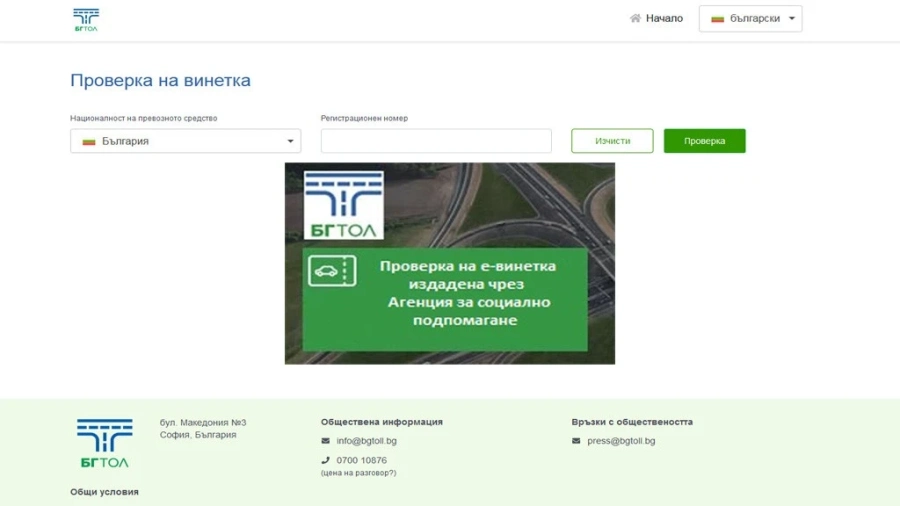Click the footer БГТОЛ logo
The image size is (900, 506).
[x=104, y=443]
